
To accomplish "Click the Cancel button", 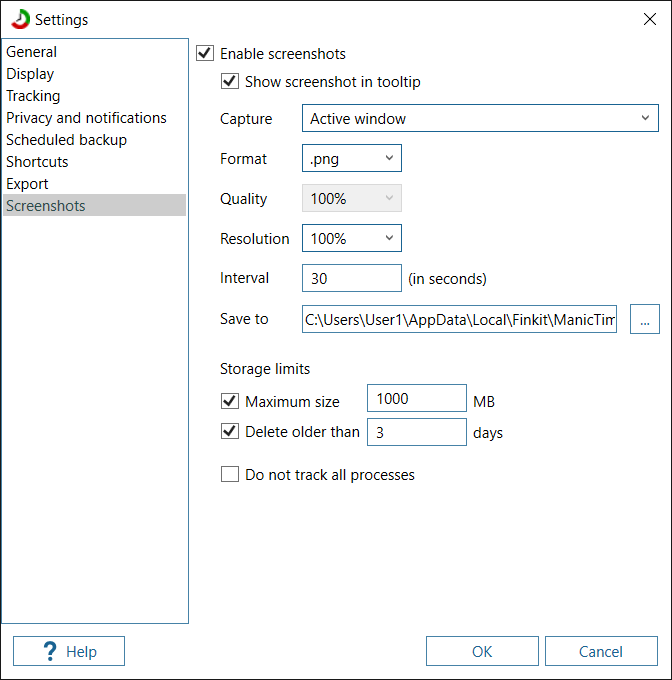I will click(601, 651).
